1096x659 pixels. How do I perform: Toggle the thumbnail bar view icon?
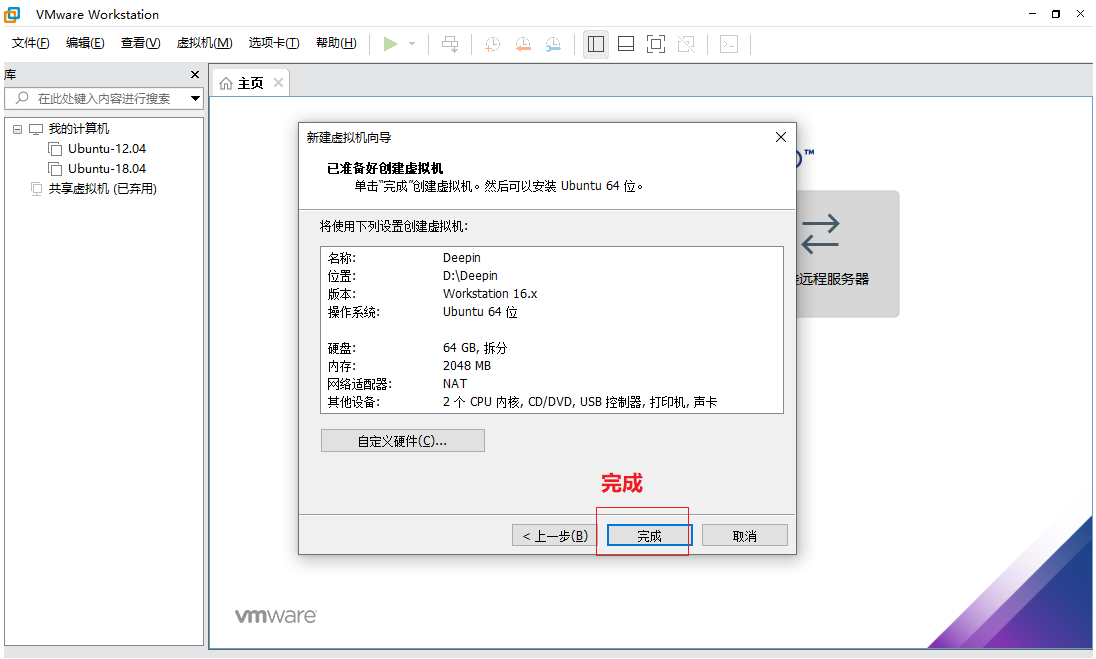click(626, 44)
